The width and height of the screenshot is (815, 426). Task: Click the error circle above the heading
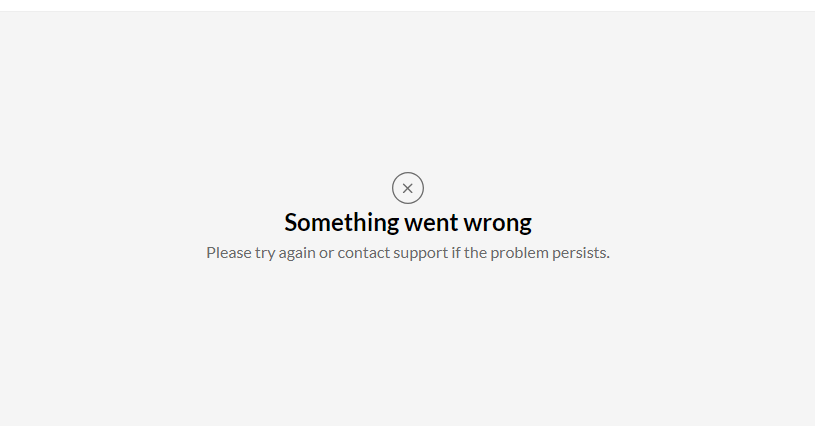pyautogui.click(x=408, y=188)
